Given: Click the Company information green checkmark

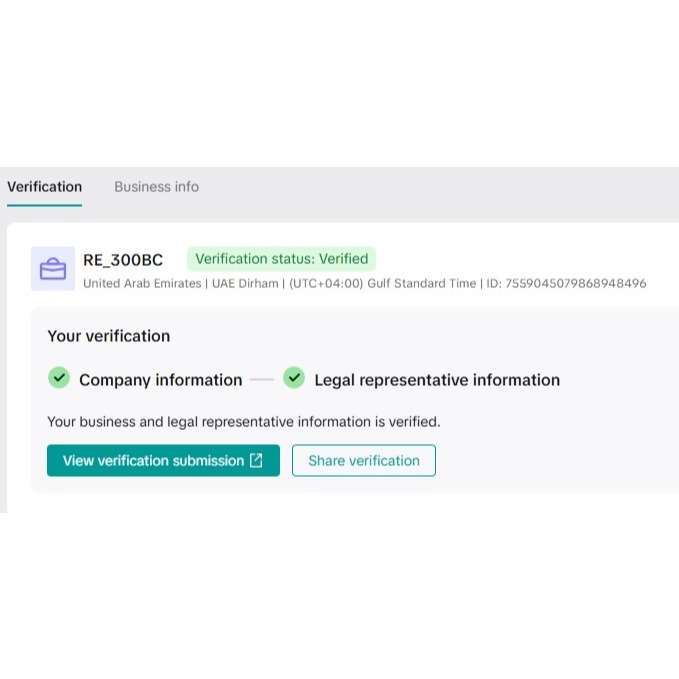Looking at the screenshot, I should click(59, 378).
